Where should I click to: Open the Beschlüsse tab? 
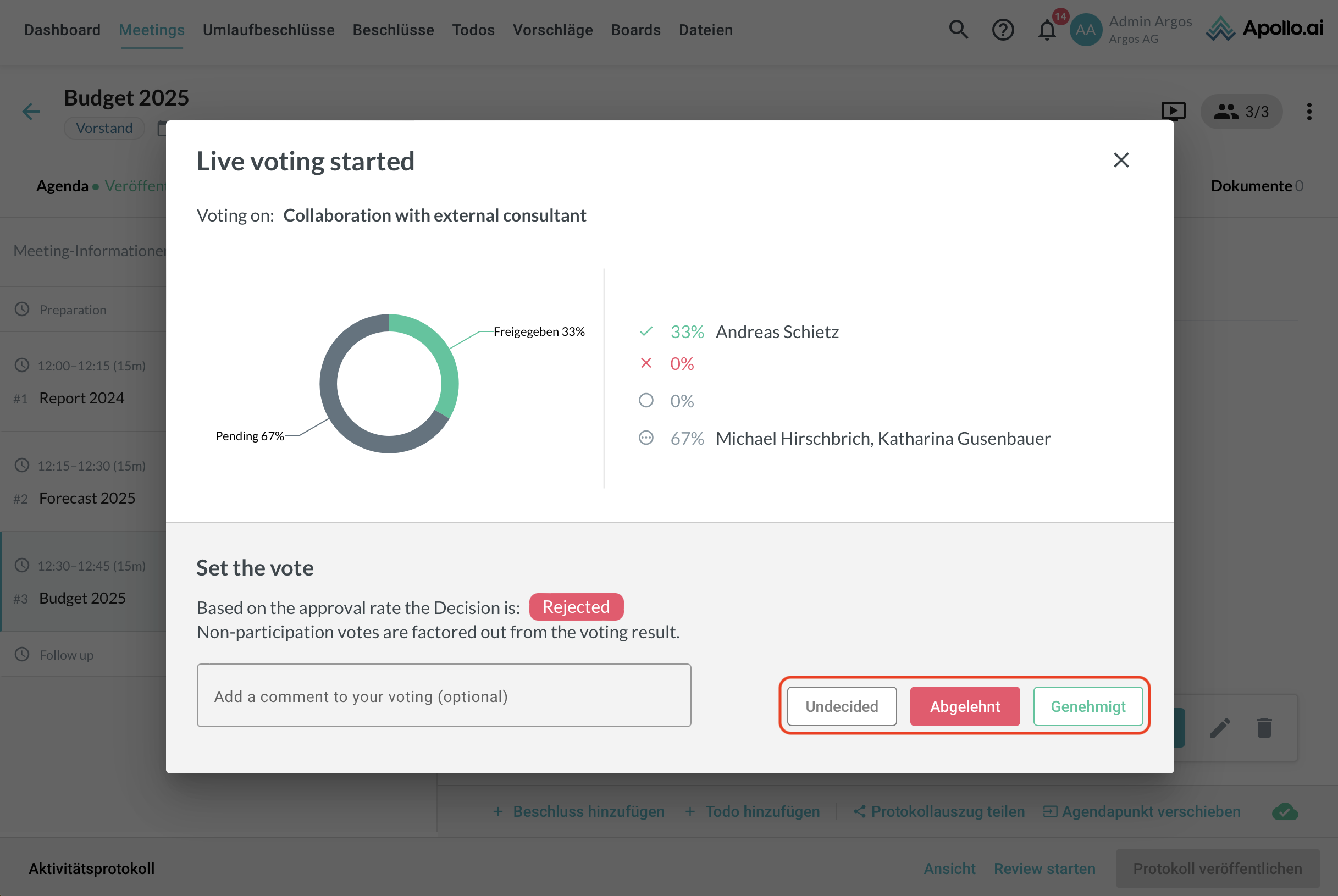(393, 30)
